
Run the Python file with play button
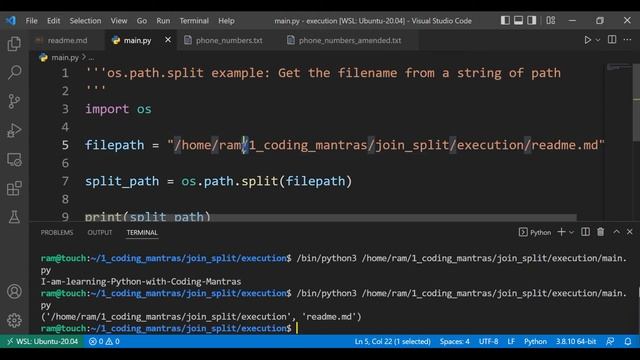(x=587, y=40)
